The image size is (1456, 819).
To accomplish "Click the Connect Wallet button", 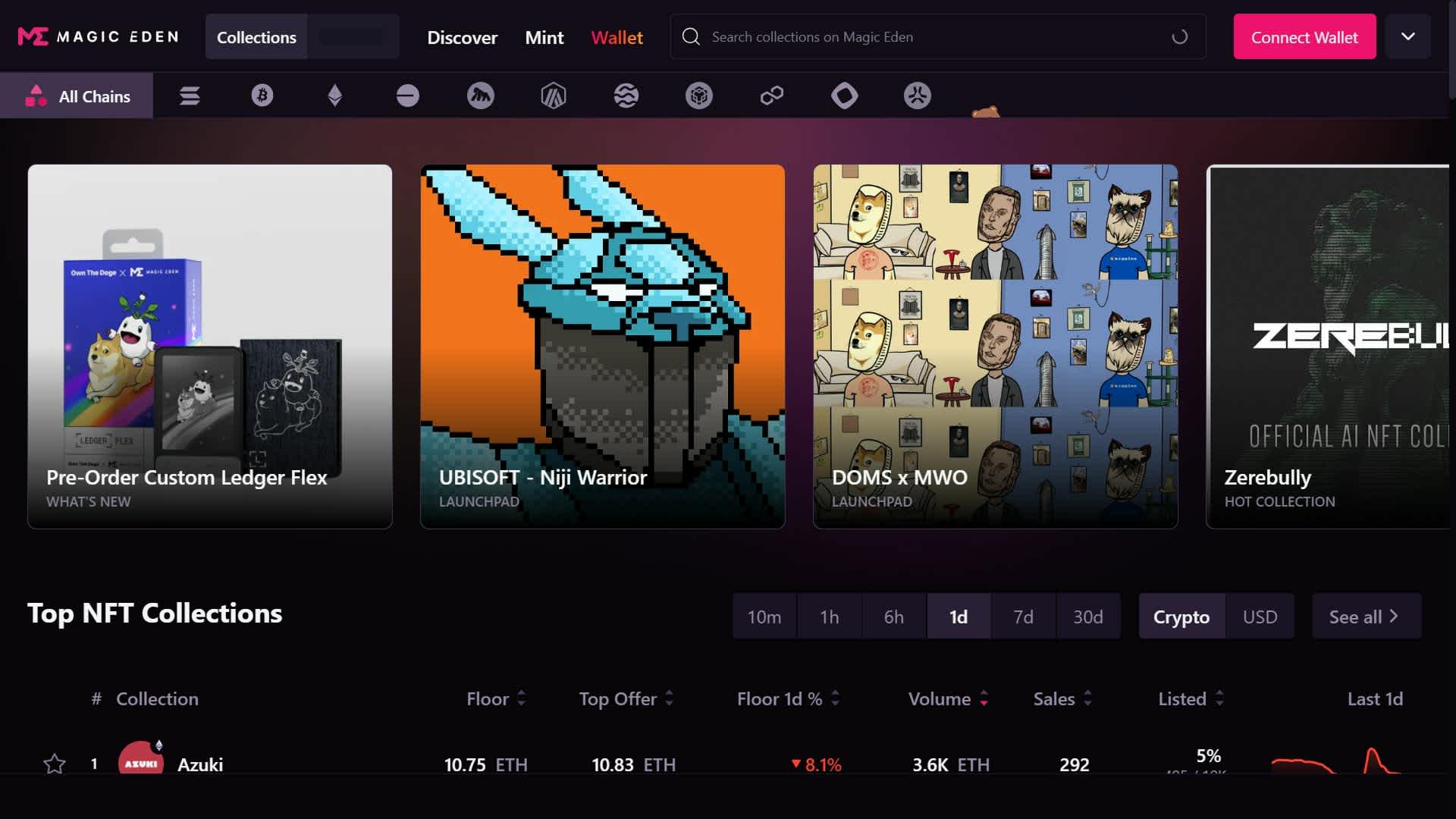I will [x=1304, y=36].
